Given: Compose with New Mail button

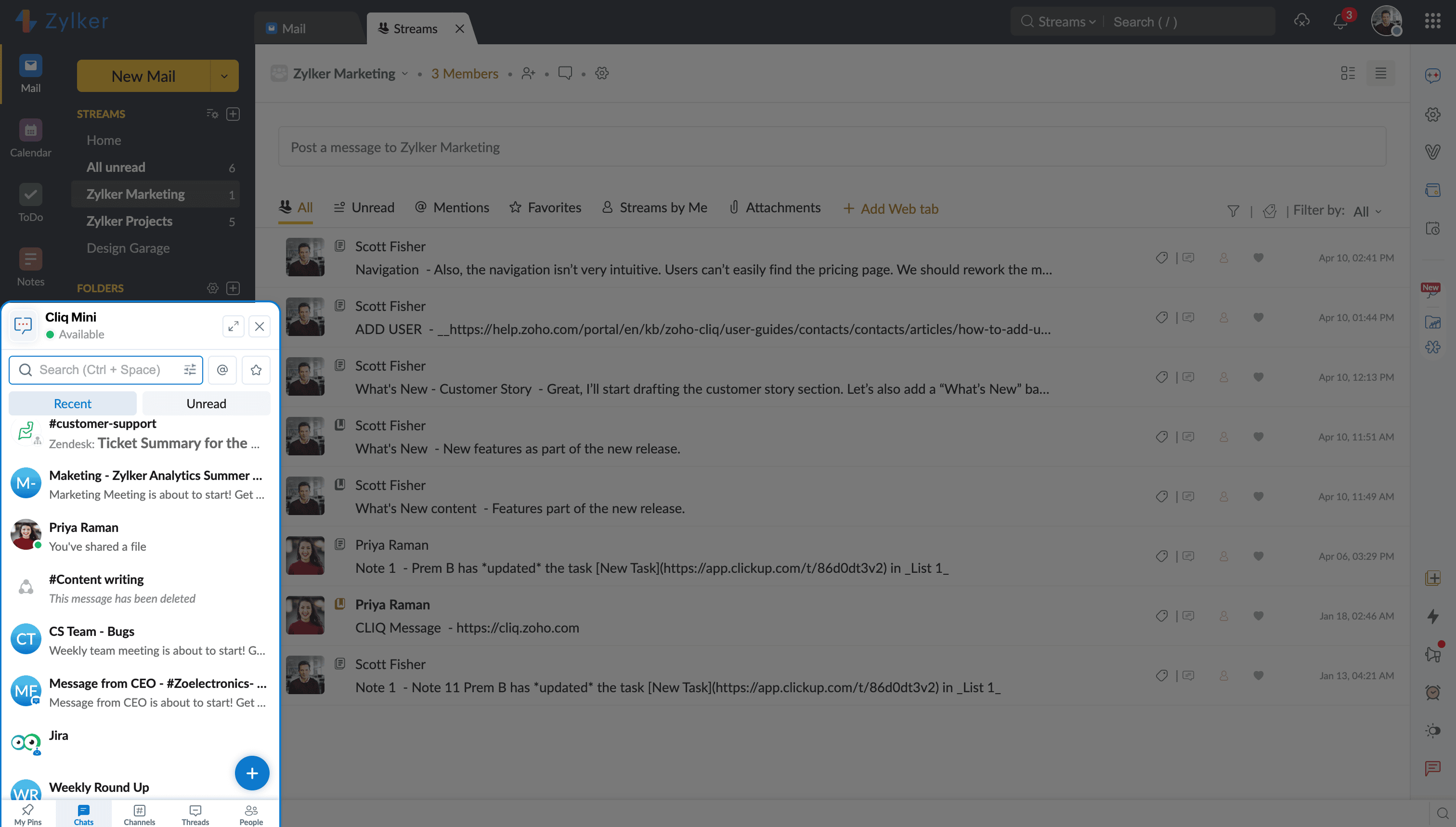Looking at the screenshot, I should (144, 76).
